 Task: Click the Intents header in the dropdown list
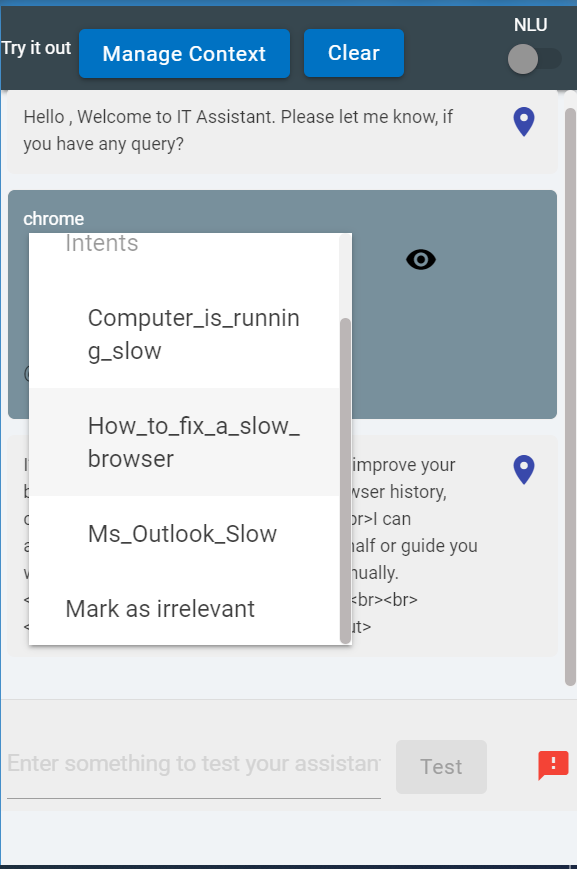(101, 243)
